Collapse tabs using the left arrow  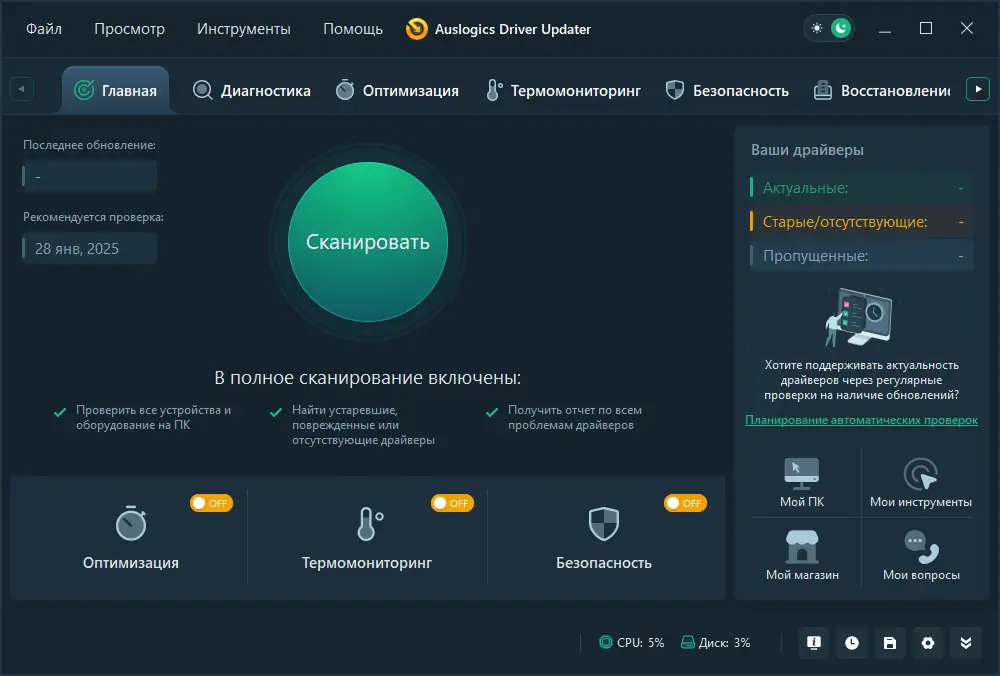tap(21, 88)
